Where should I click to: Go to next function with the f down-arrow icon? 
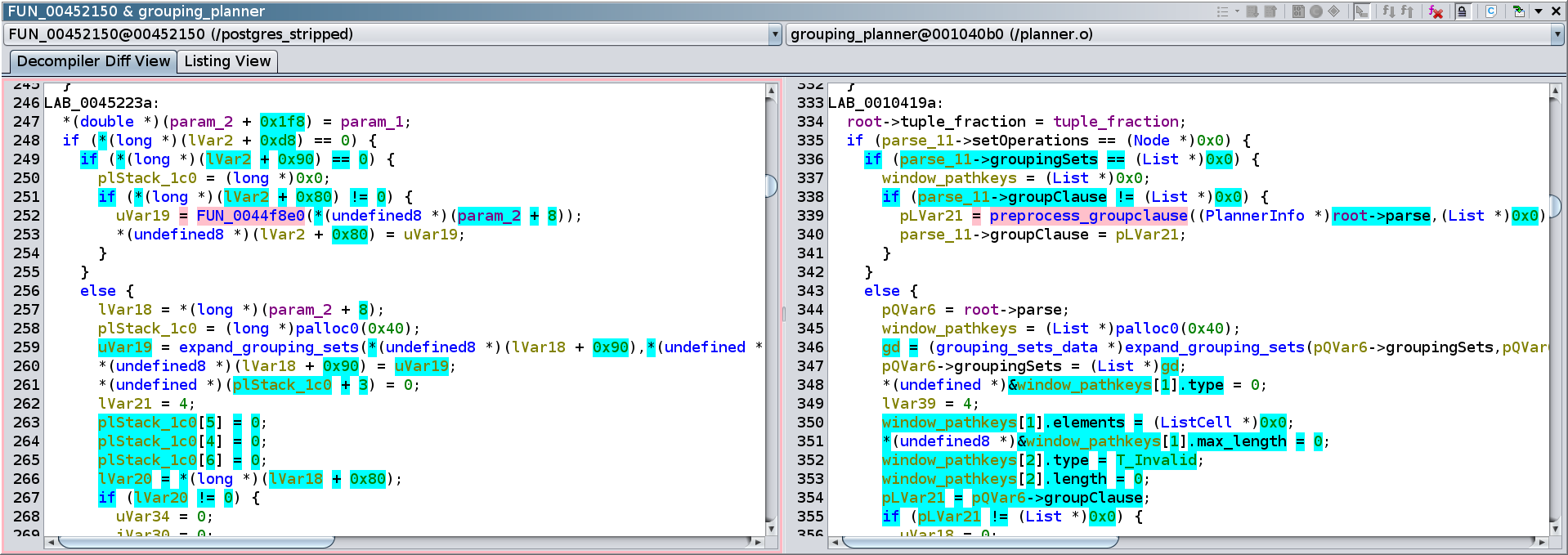click(x=1388, y=11)
